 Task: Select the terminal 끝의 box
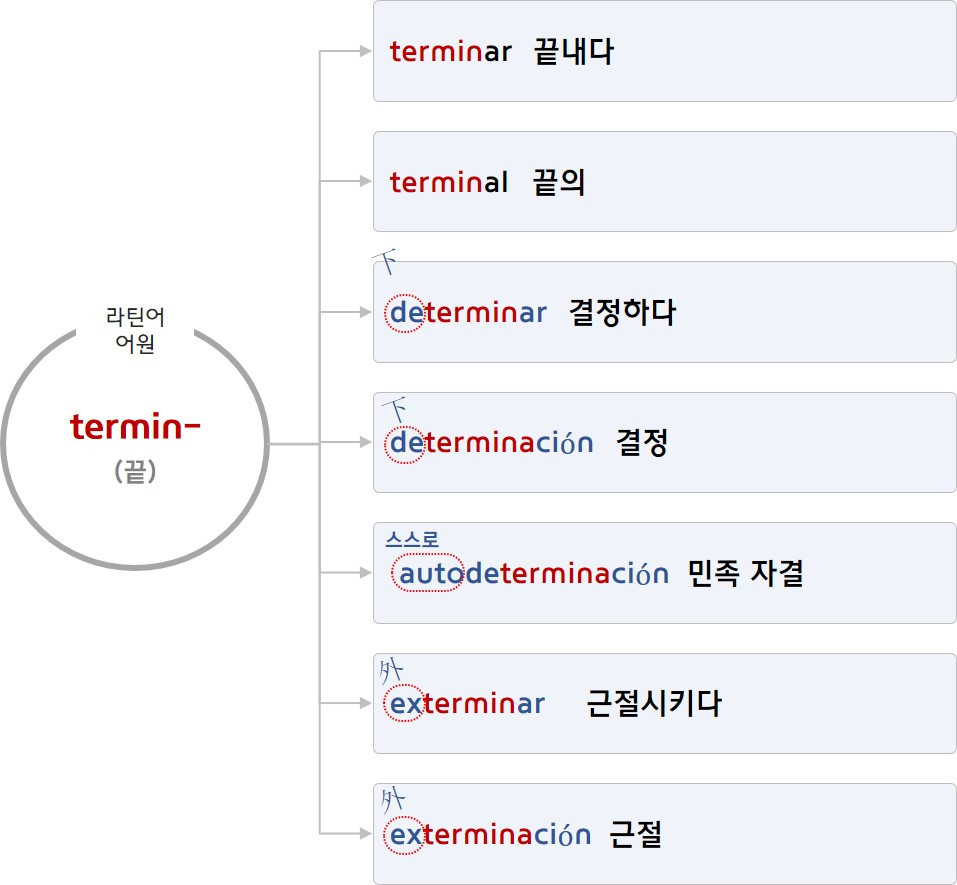click(664, 181)
